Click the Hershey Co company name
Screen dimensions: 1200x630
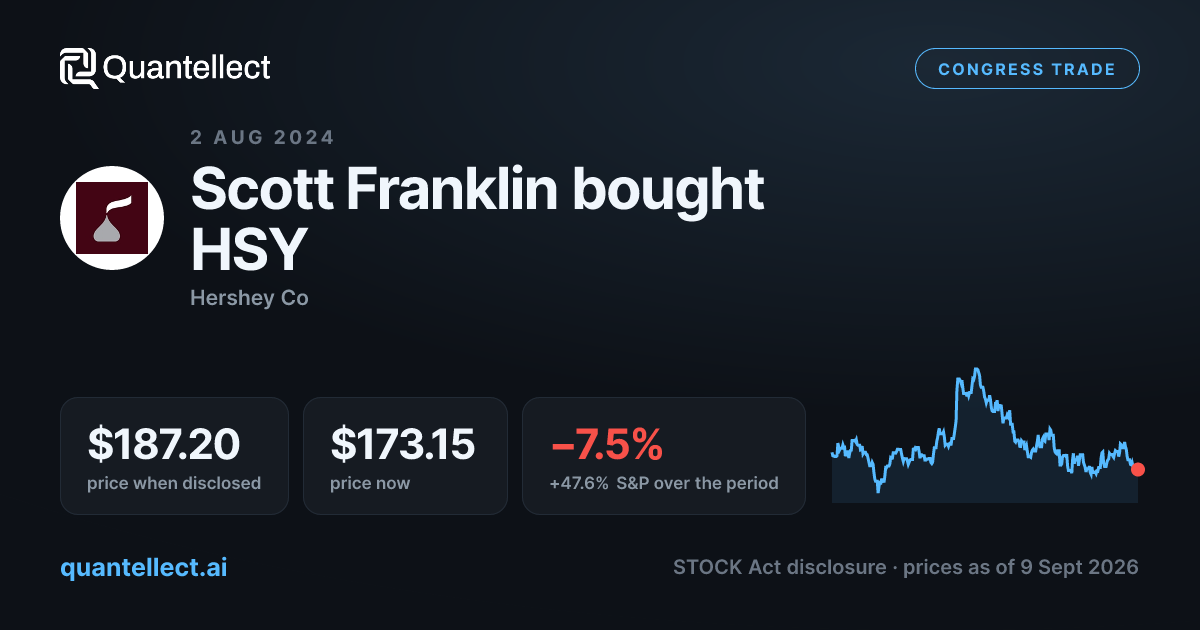(249, 298)
